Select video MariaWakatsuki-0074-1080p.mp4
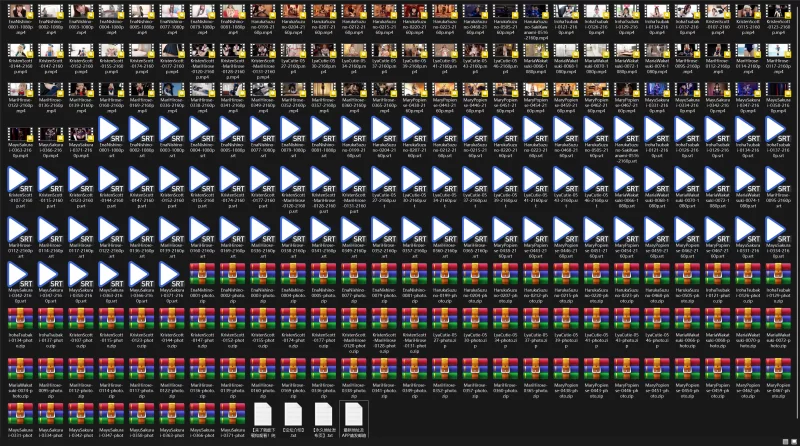The width and height of the screenshot is (800, 446). click(x=657, y=59)
